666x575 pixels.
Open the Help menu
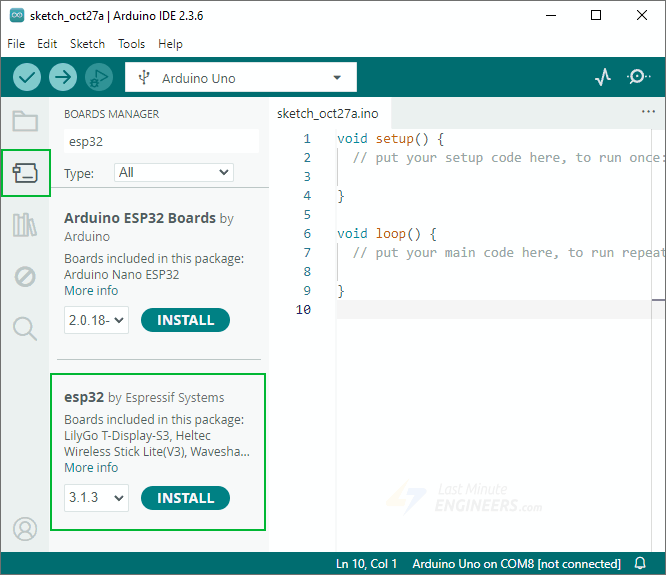[x=170, y=44]
